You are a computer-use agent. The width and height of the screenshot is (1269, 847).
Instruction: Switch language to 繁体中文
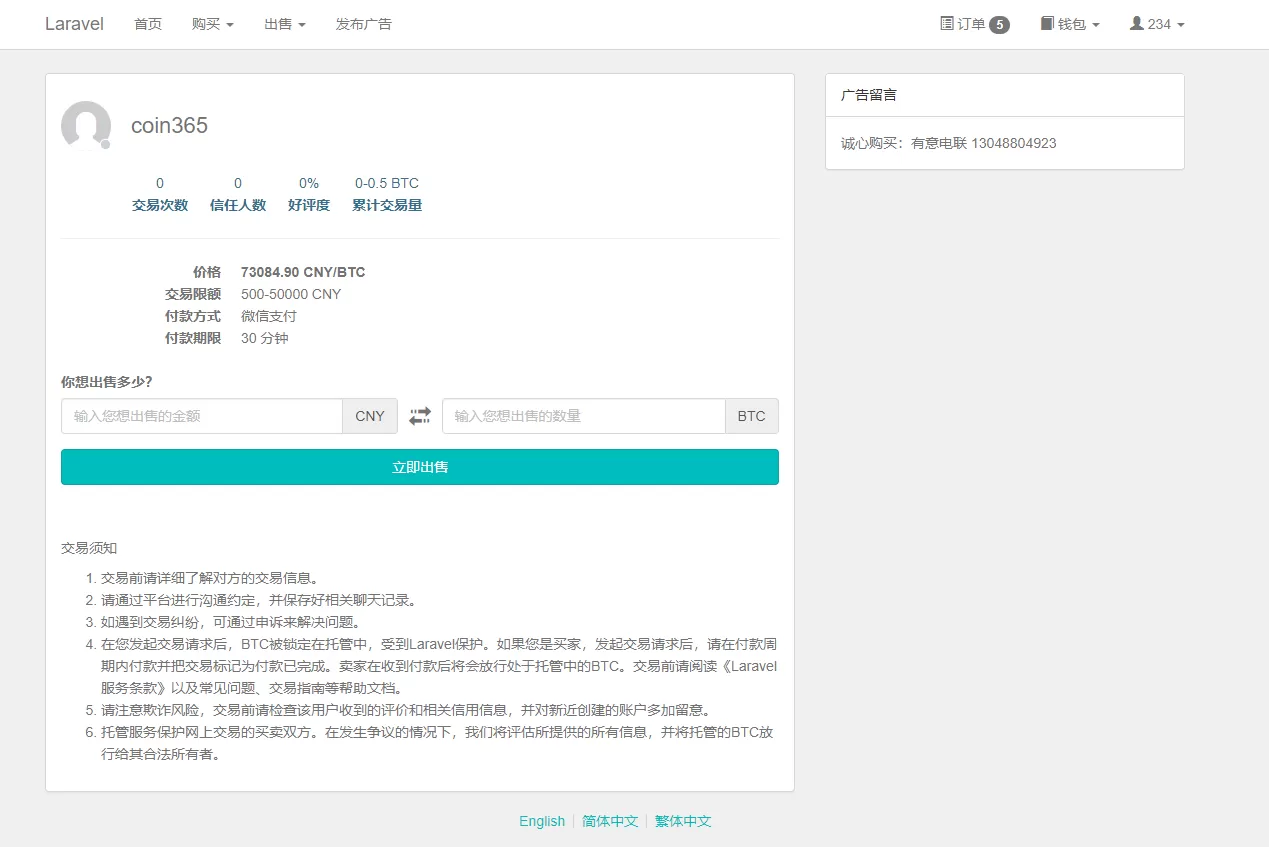click(683, 821)
